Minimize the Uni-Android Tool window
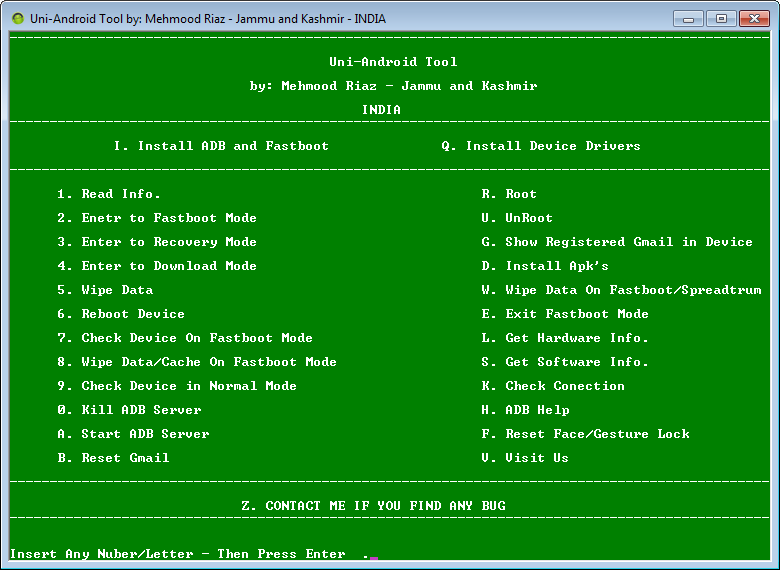The width and height of the screenshot is (780, 570). pyautogui.click(x=688, y=19)
